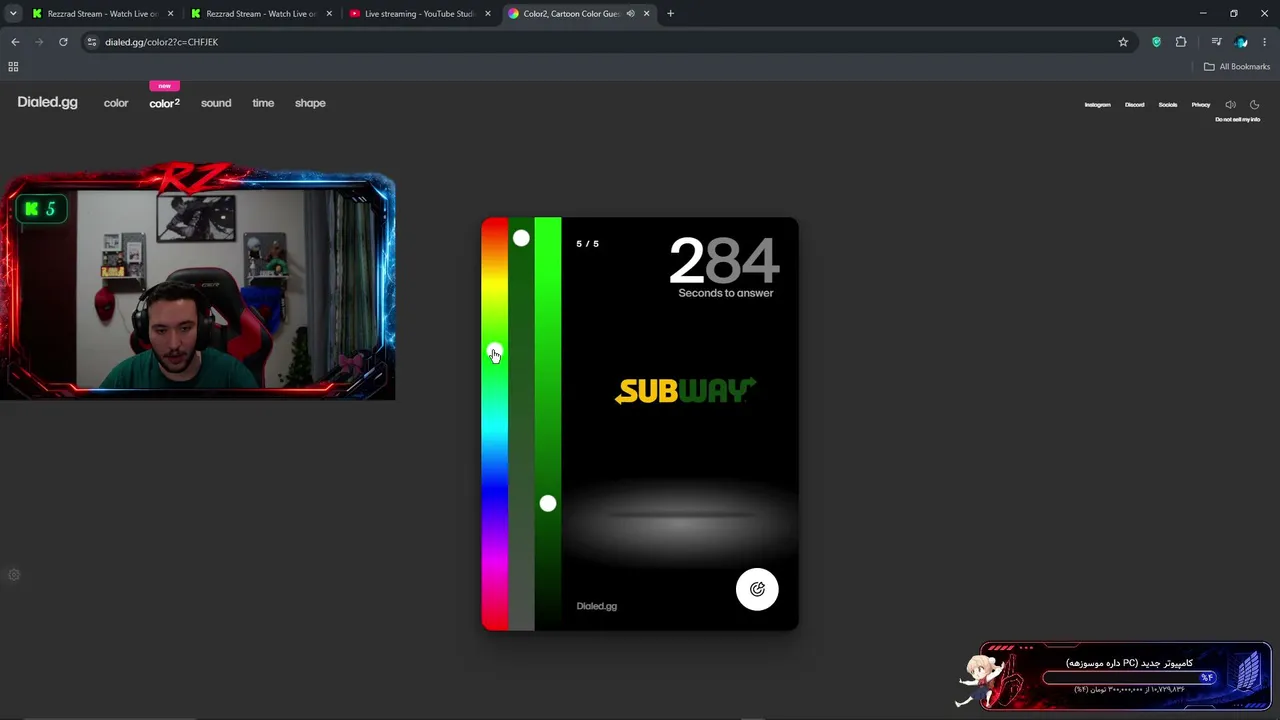The height and width of the screenshot is (720, 1280).
Task: Switch the site to dark mode moon icon
Action: click(x=1255, y=104)
